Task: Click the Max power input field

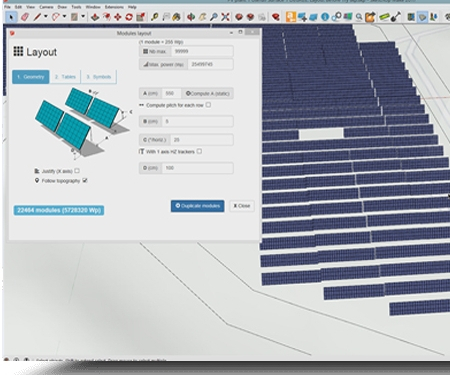Action: pyautogui.click(x=210, y=64)
